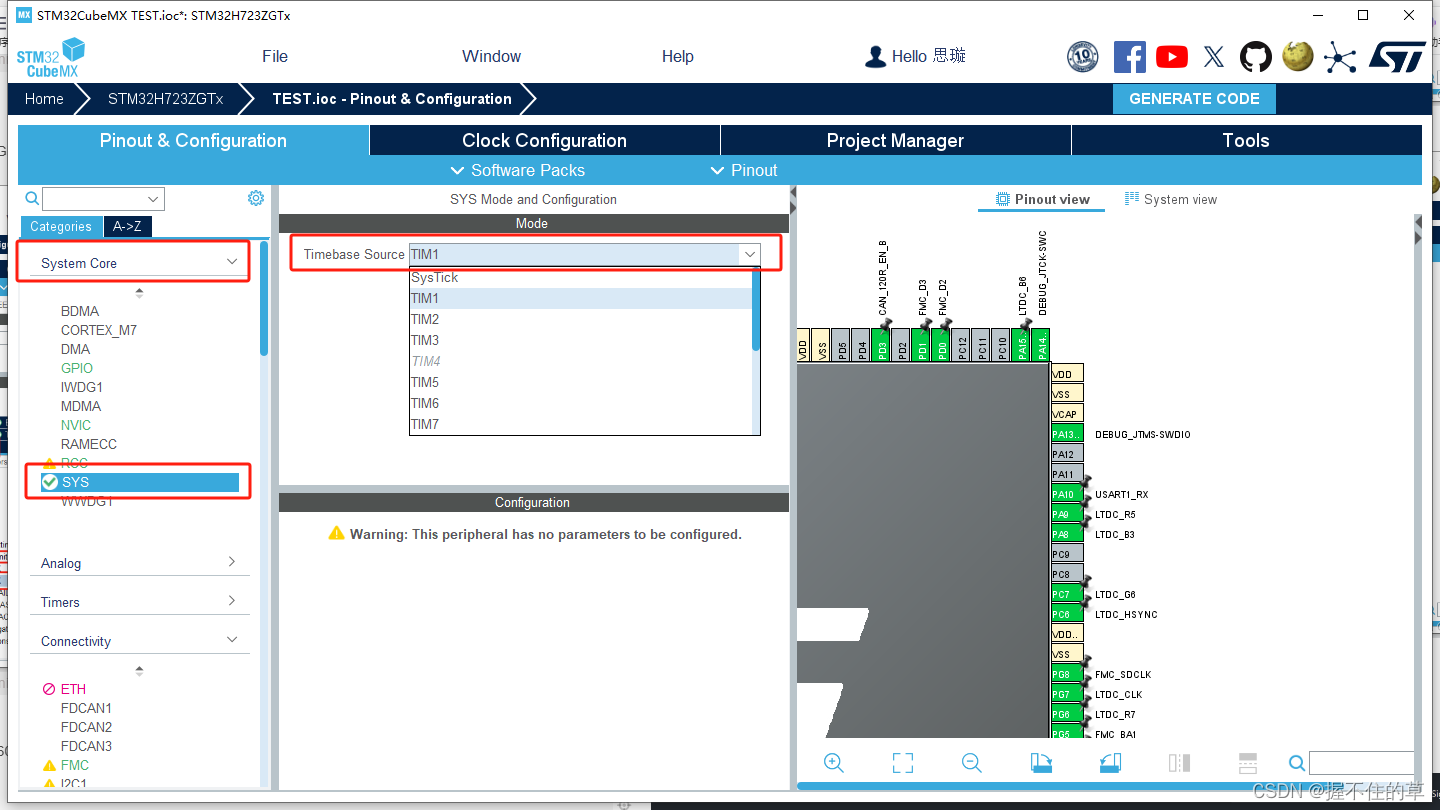Open Timebase Source combo box

click(x=585, y=254)
